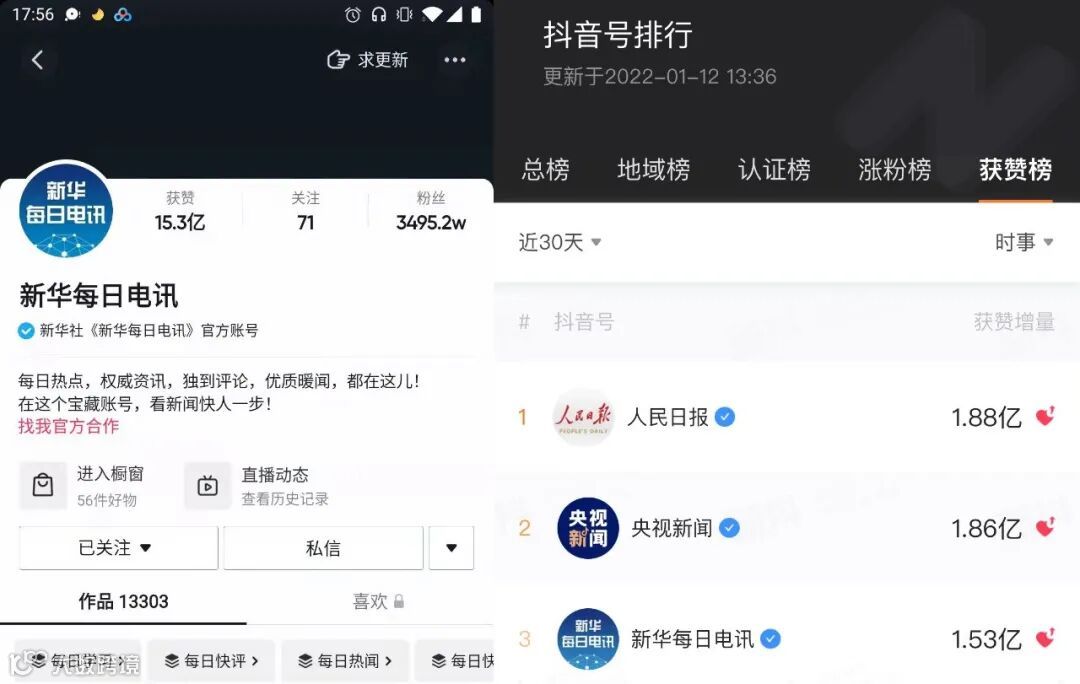The width and height of the screenshot is (1080, 684).
Task: Click the 找我官方合作 link
Action: [68, 426]
